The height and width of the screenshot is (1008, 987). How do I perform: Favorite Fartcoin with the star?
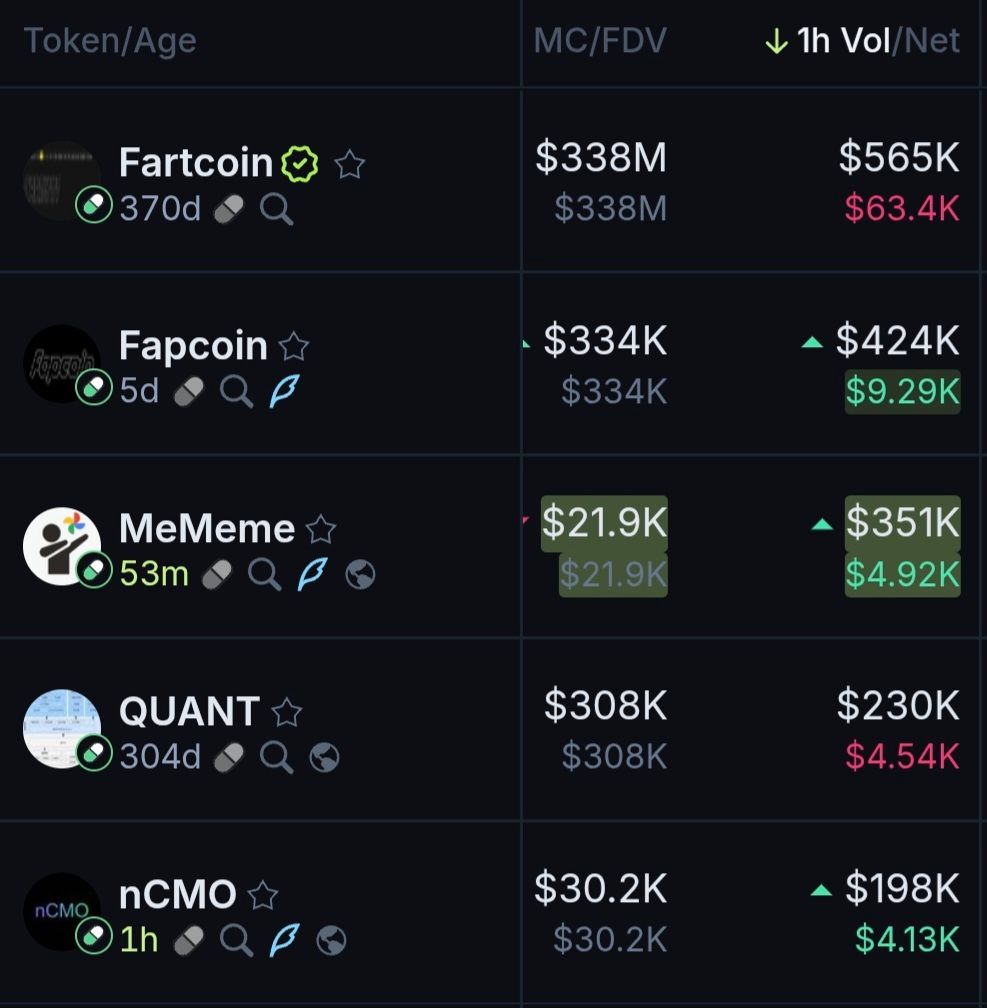349,163
